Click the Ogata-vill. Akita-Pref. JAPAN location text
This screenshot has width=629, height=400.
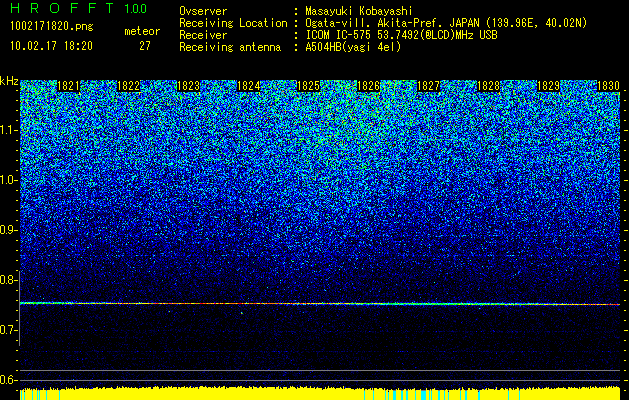(446, 23)
